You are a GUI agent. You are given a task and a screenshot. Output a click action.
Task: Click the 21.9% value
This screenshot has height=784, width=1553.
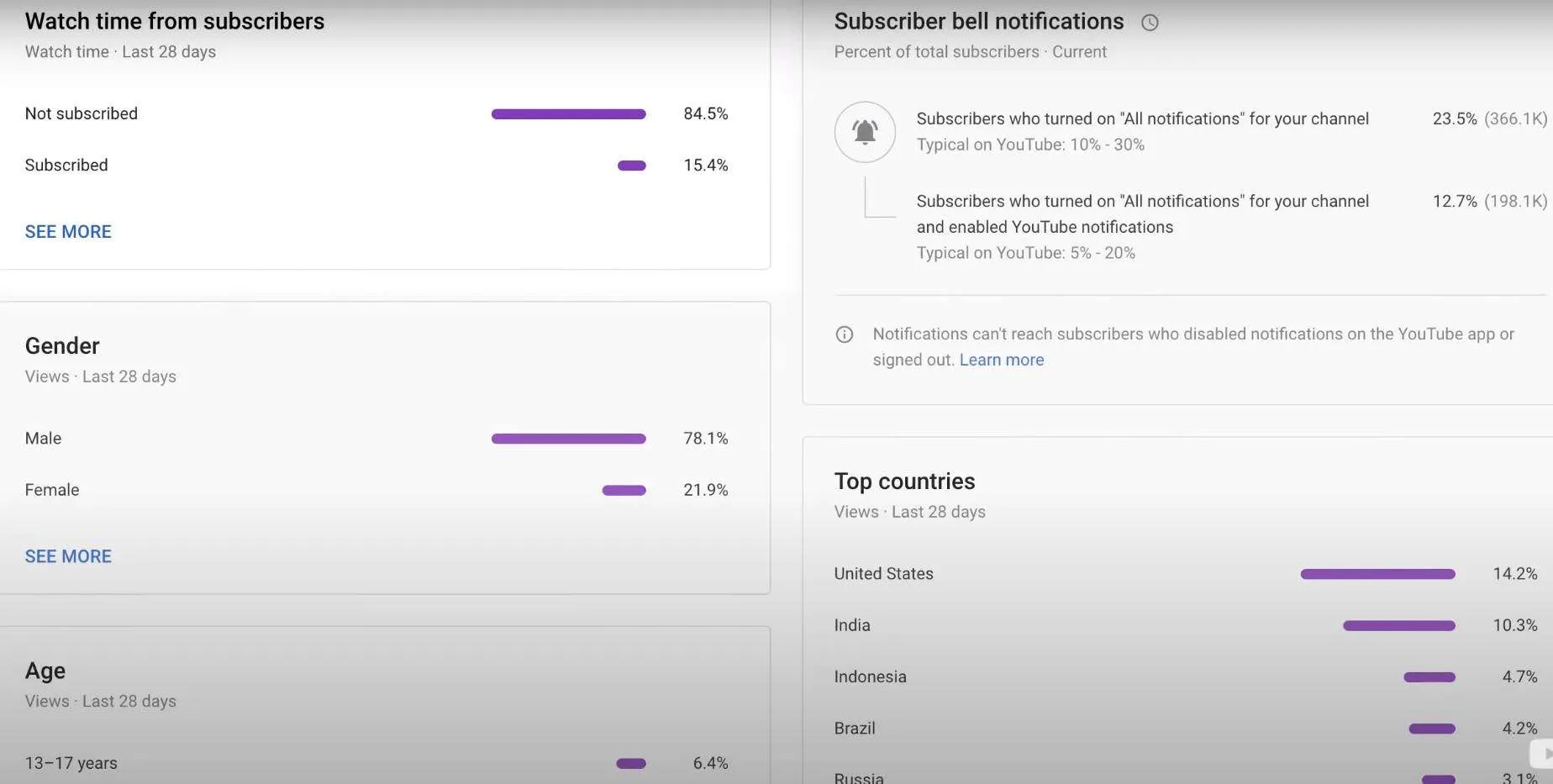point(706,489)
